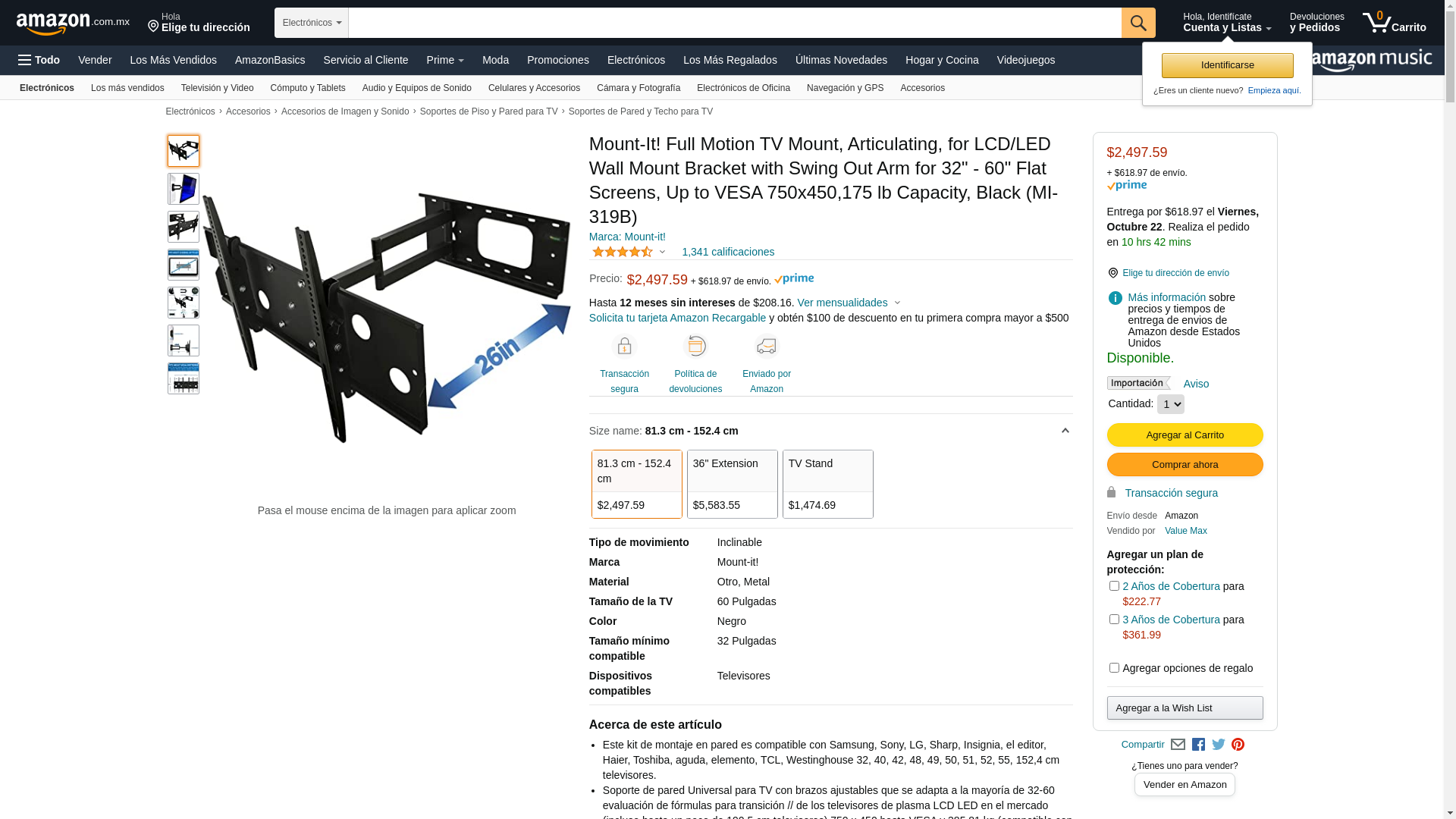Image resolution: width=1456 pixels, height=819 pixels.
Task: Open Hogar y Cocina menu item
Action: [942, 60]
